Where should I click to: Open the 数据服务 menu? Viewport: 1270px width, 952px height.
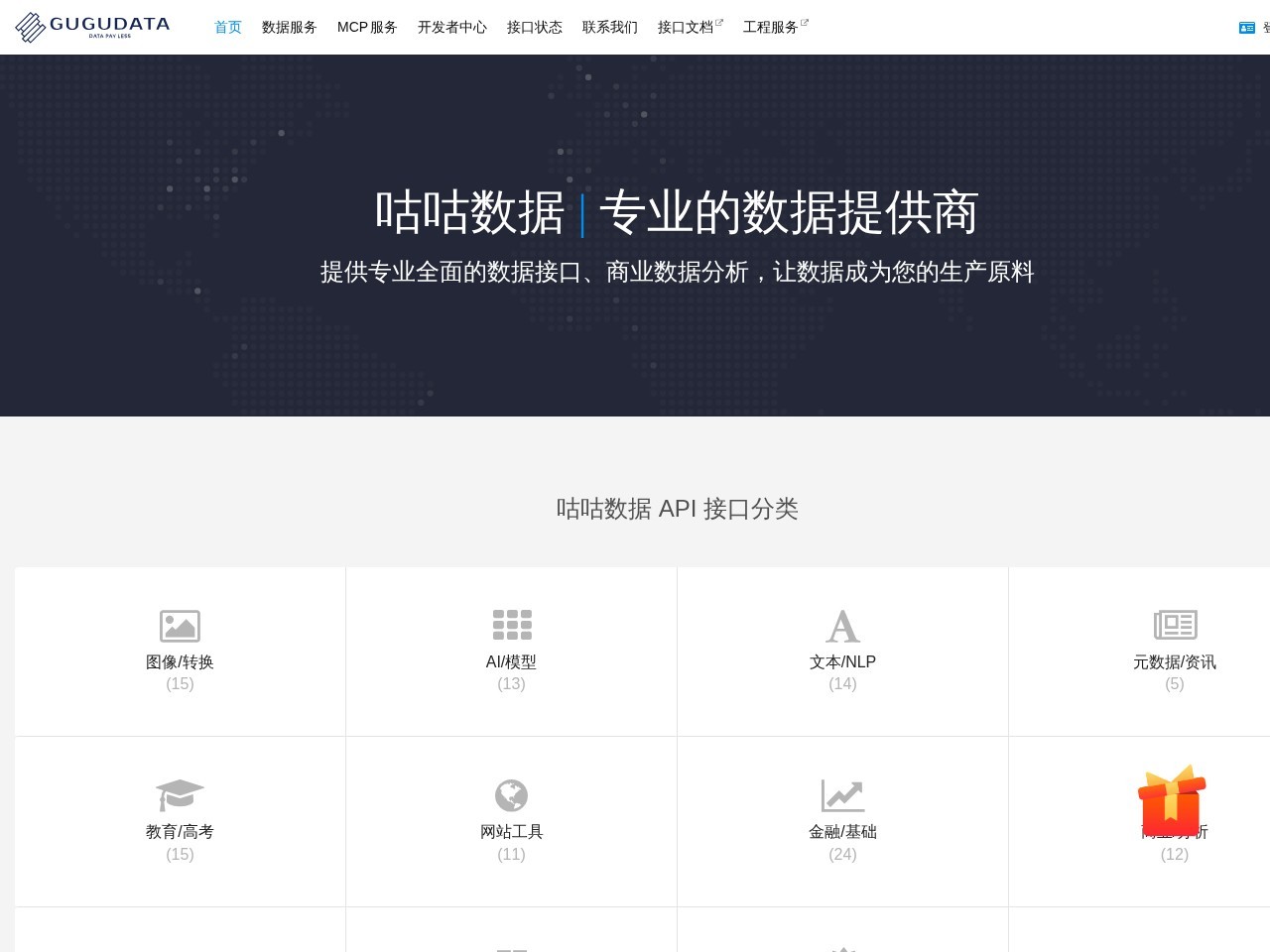coord(289,28)
